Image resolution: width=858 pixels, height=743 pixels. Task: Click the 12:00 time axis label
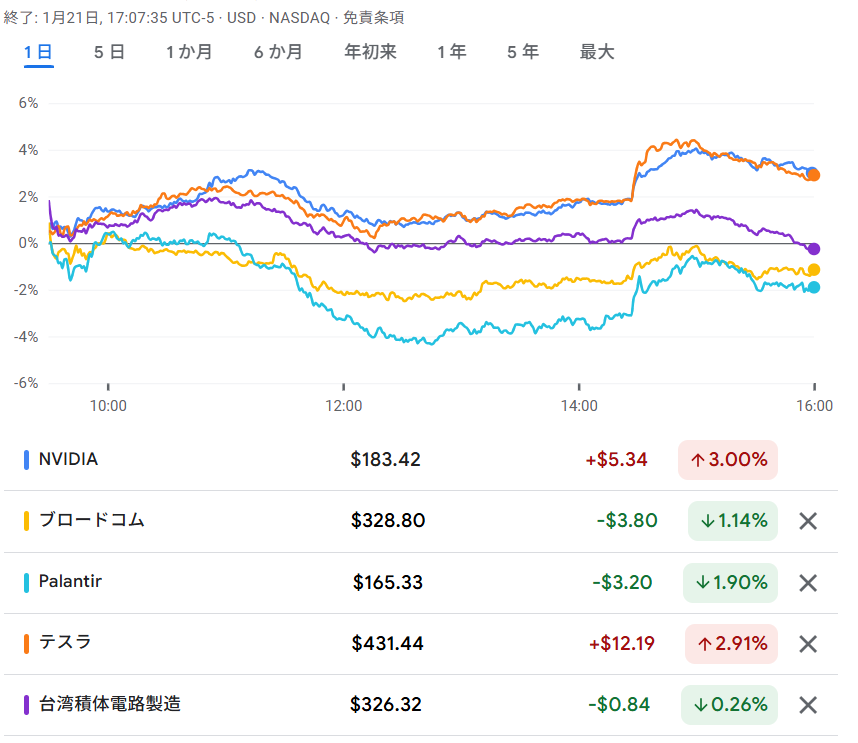click(344, 406)
